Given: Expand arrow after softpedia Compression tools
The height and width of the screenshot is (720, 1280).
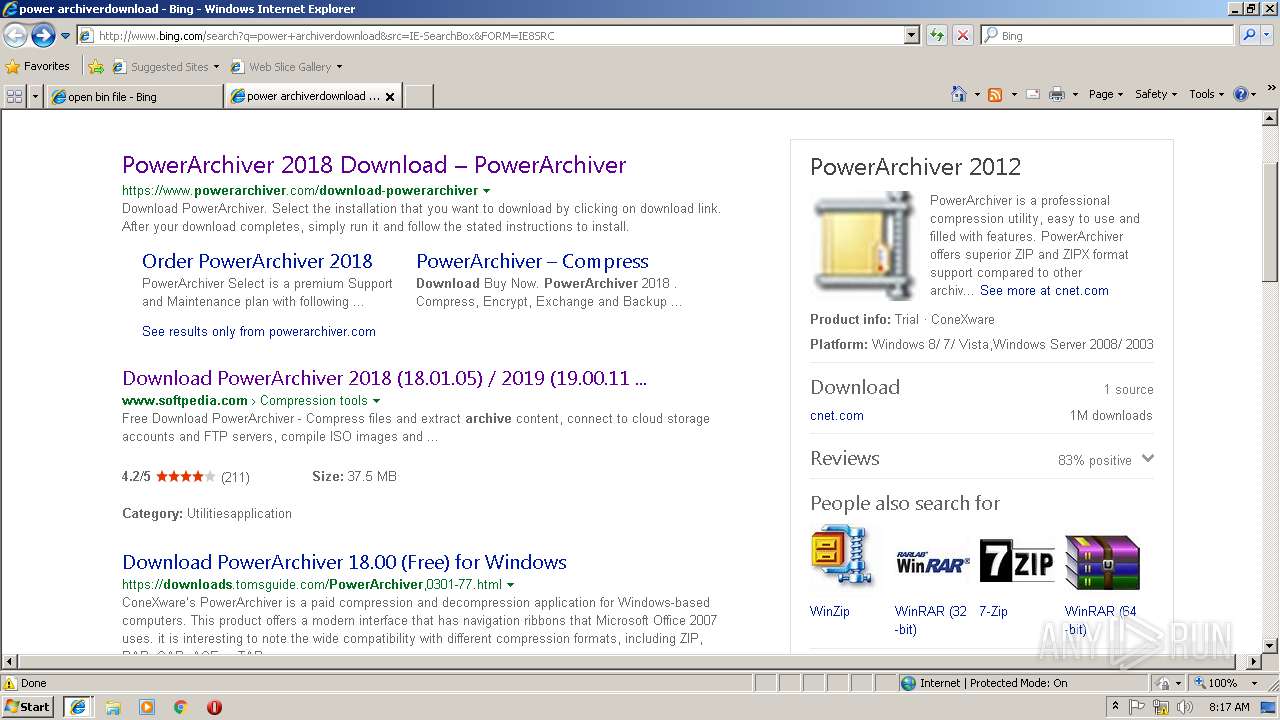Looking at the screenshot, I should click(376, 401).
